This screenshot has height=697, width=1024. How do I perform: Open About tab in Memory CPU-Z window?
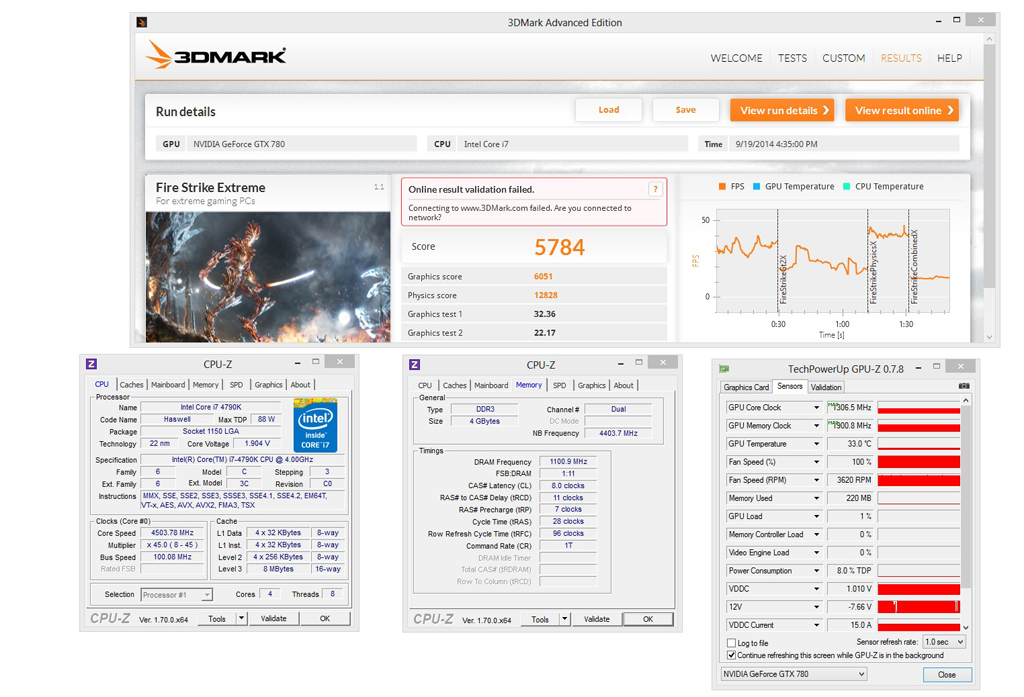(x=624, y=385)
